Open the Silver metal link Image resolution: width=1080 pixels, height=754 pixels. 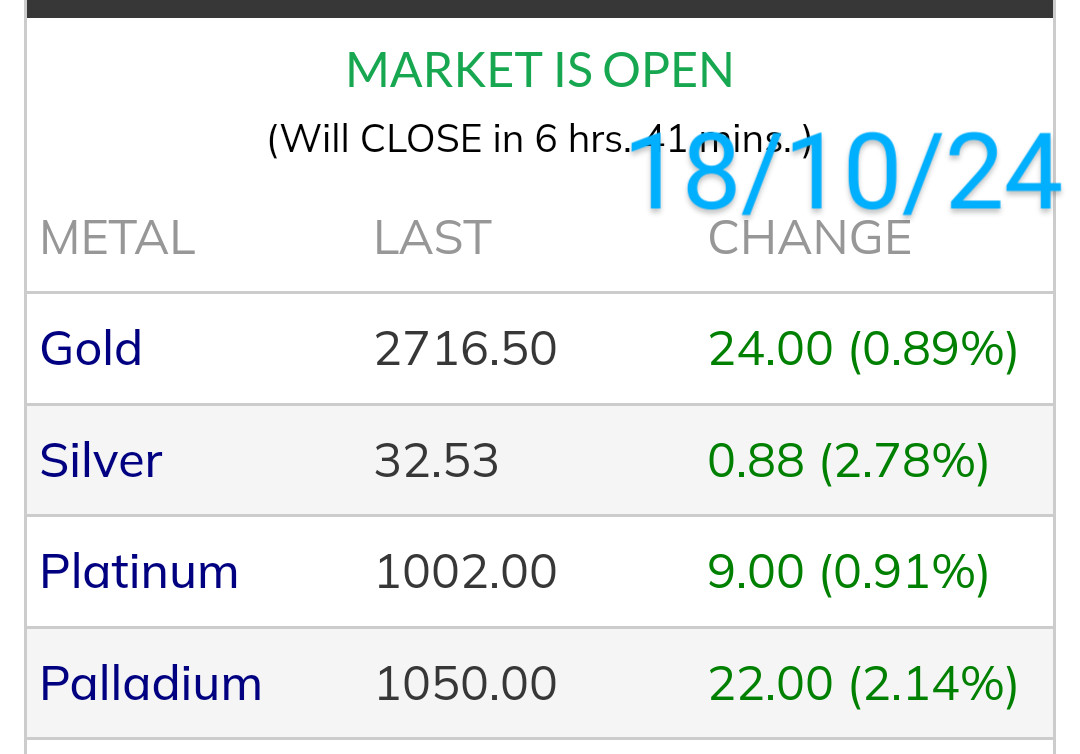coord(101,461)
